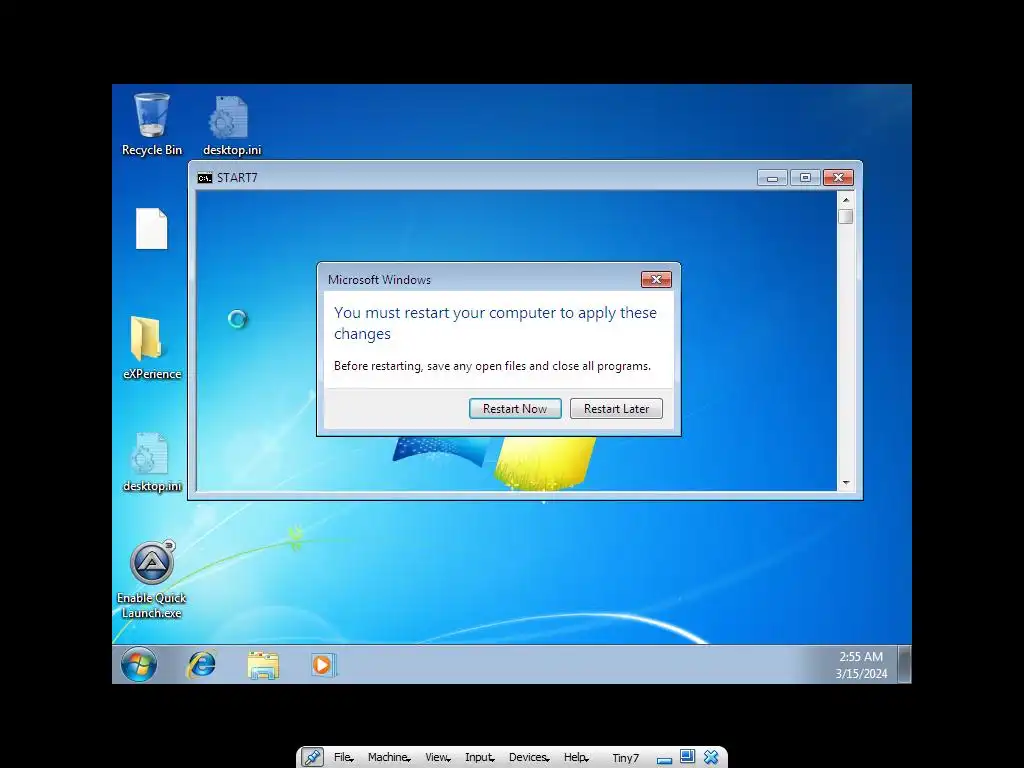Close the VM using mini toolbar X icon
This screenshot has width=1024, height=768.
click(711, 758)
